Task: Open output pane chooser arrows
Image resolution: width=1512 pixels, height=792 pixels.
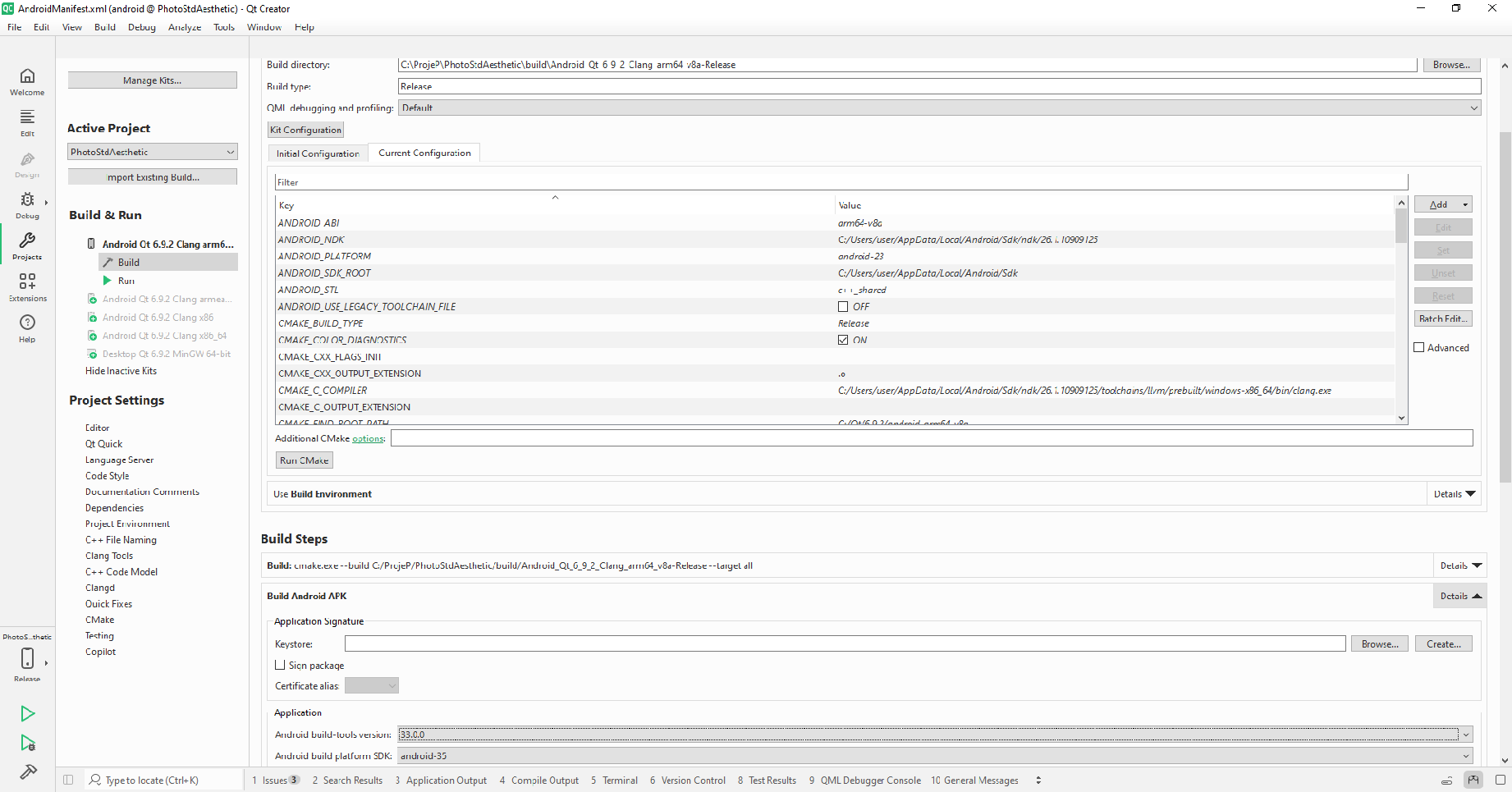Action: click(x=1038, y=780)
